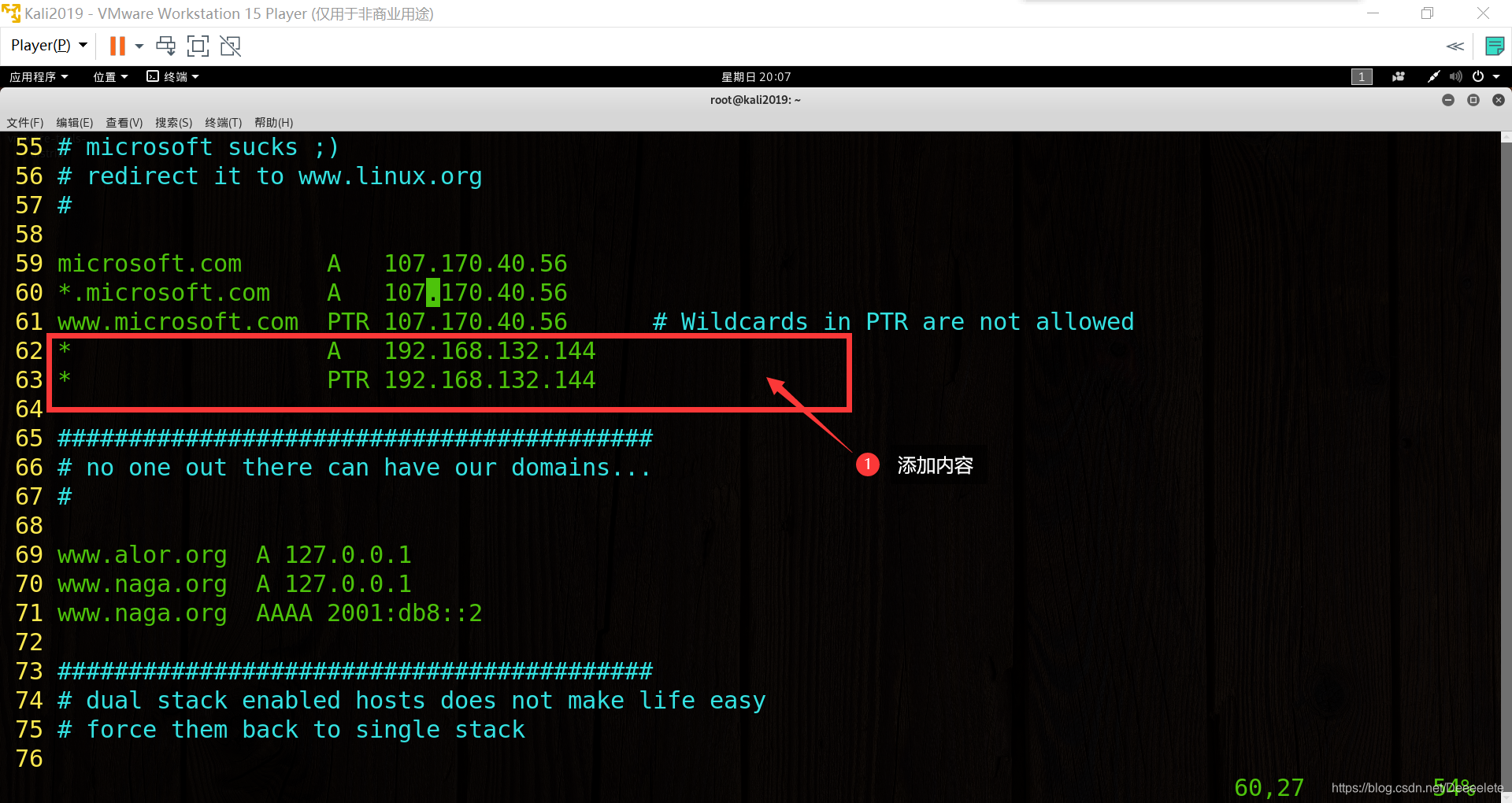Click the text 'microsoft.com' on line 59
1512x803 pixels.
pos(150,264)
